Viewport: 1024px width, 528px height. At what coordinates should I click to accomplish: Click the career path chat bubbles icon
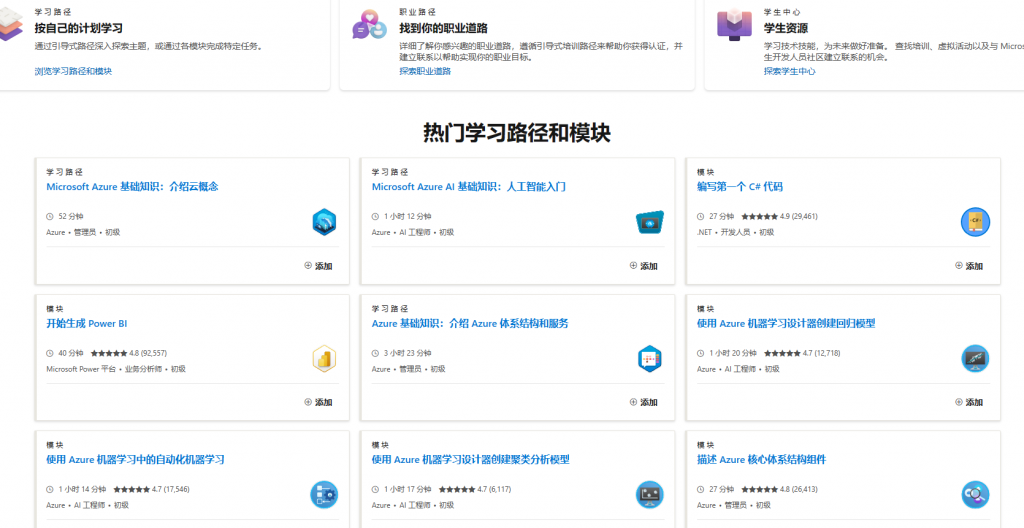[x=370, y=25]
